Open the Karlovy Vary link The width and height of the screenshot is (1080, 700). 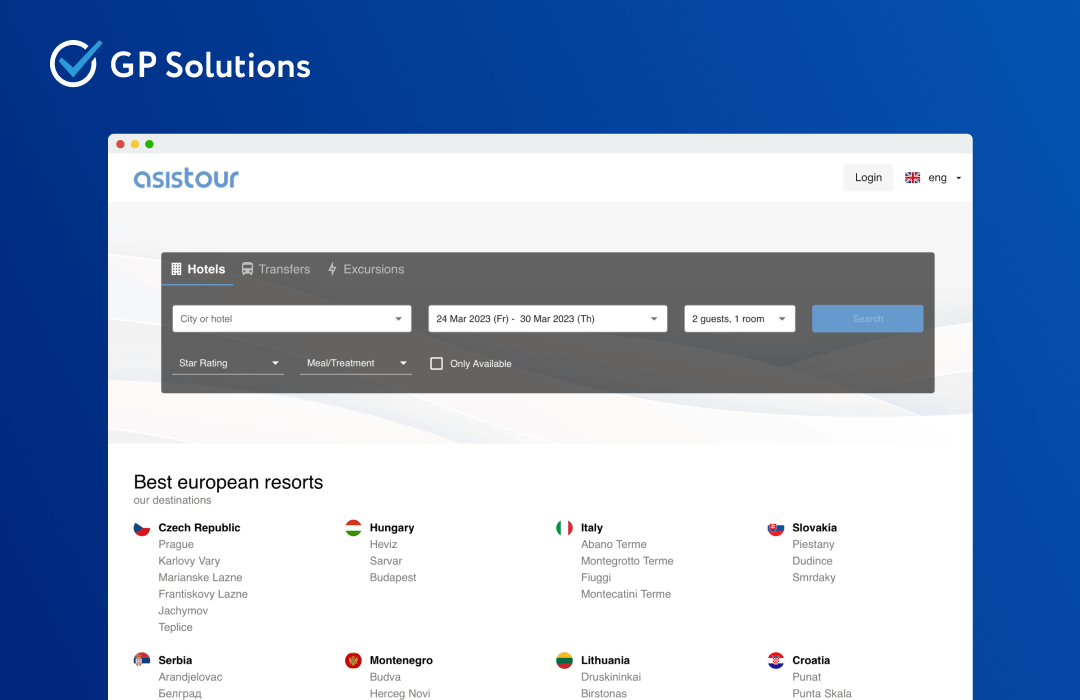pyautogui.click(x=189, y=561)
